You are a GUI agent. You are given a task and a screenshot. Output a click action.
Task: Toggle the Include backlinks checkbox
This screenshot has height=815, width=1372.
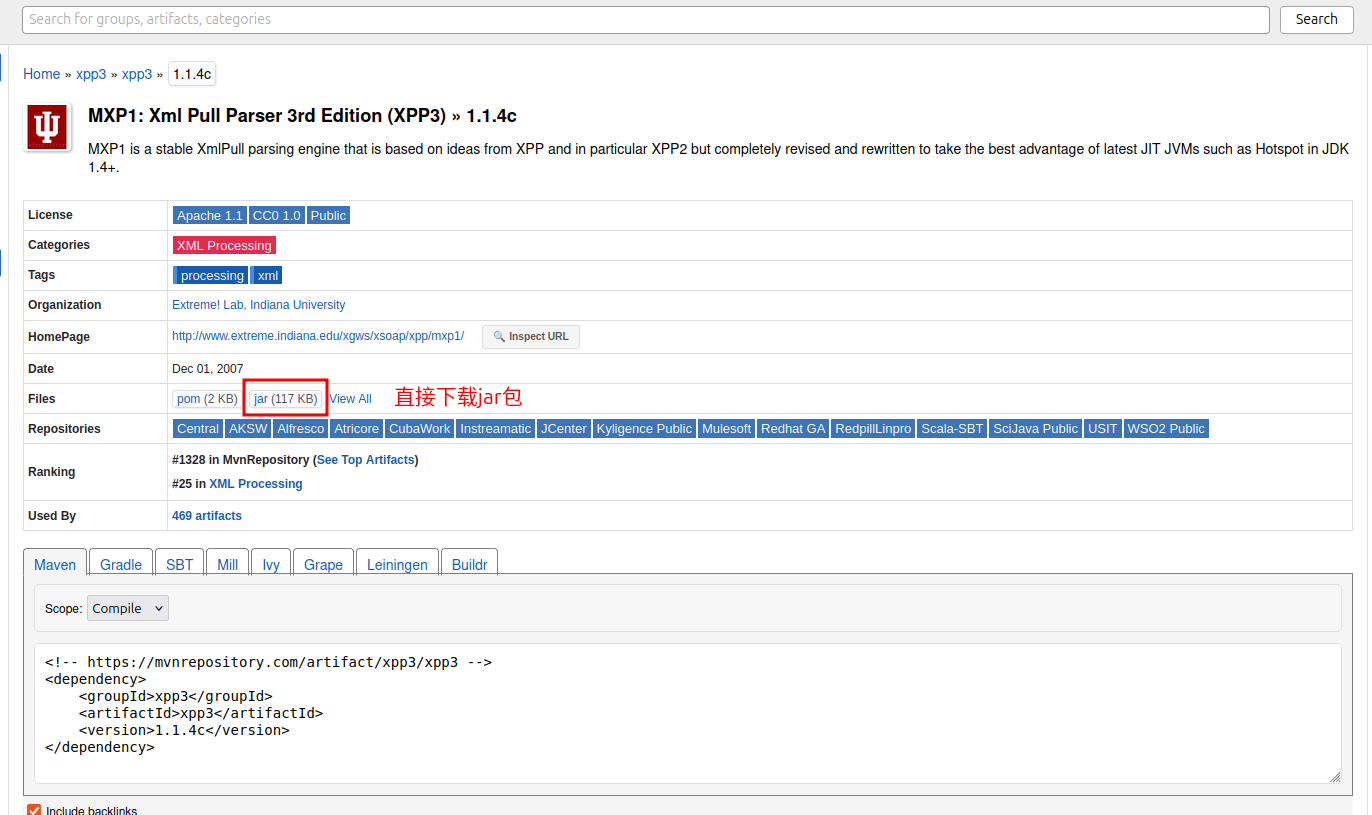pos(34,809)
